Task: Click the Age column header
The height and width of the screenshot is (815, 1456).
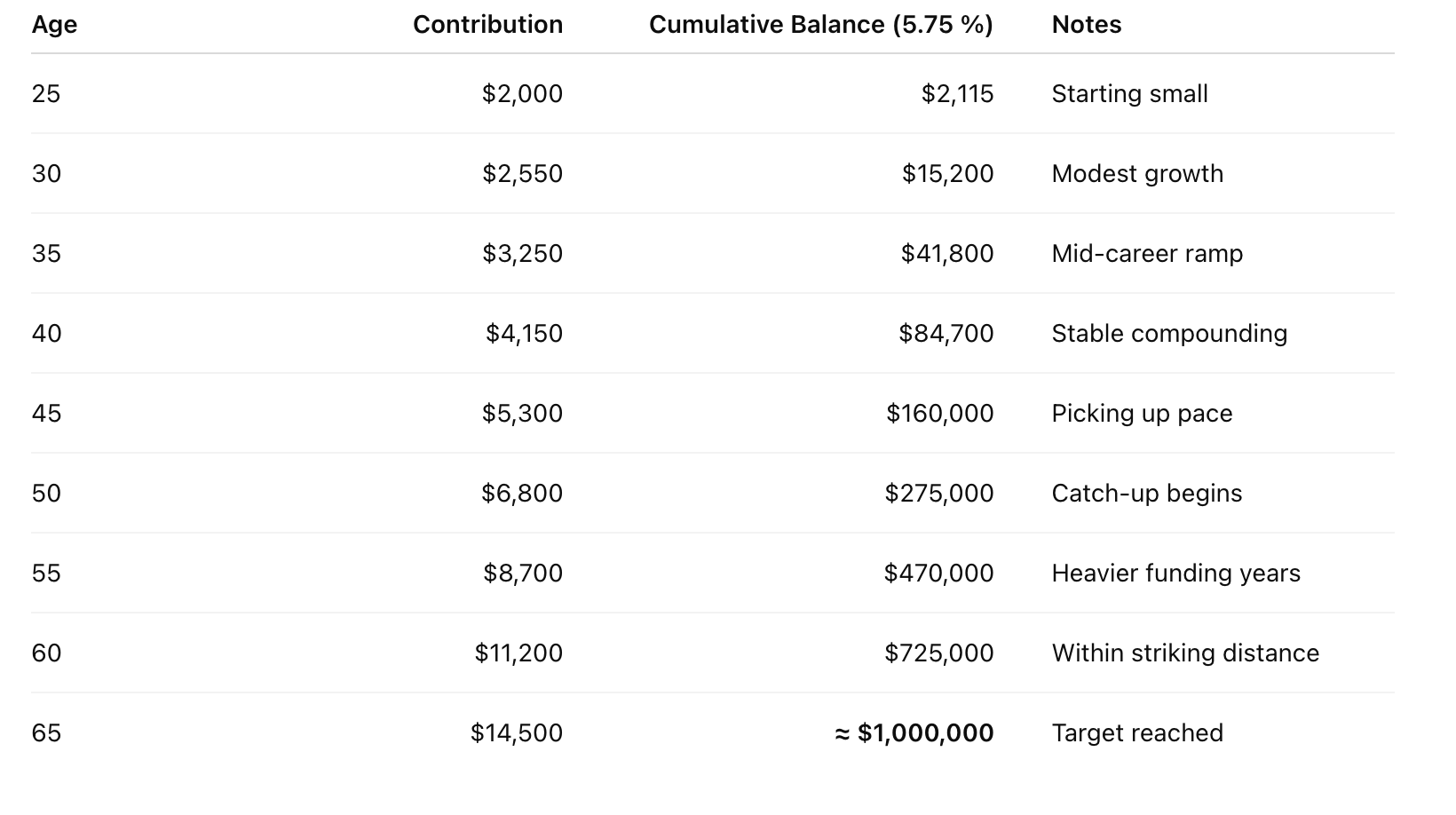Action: click(x=54, y=25)
